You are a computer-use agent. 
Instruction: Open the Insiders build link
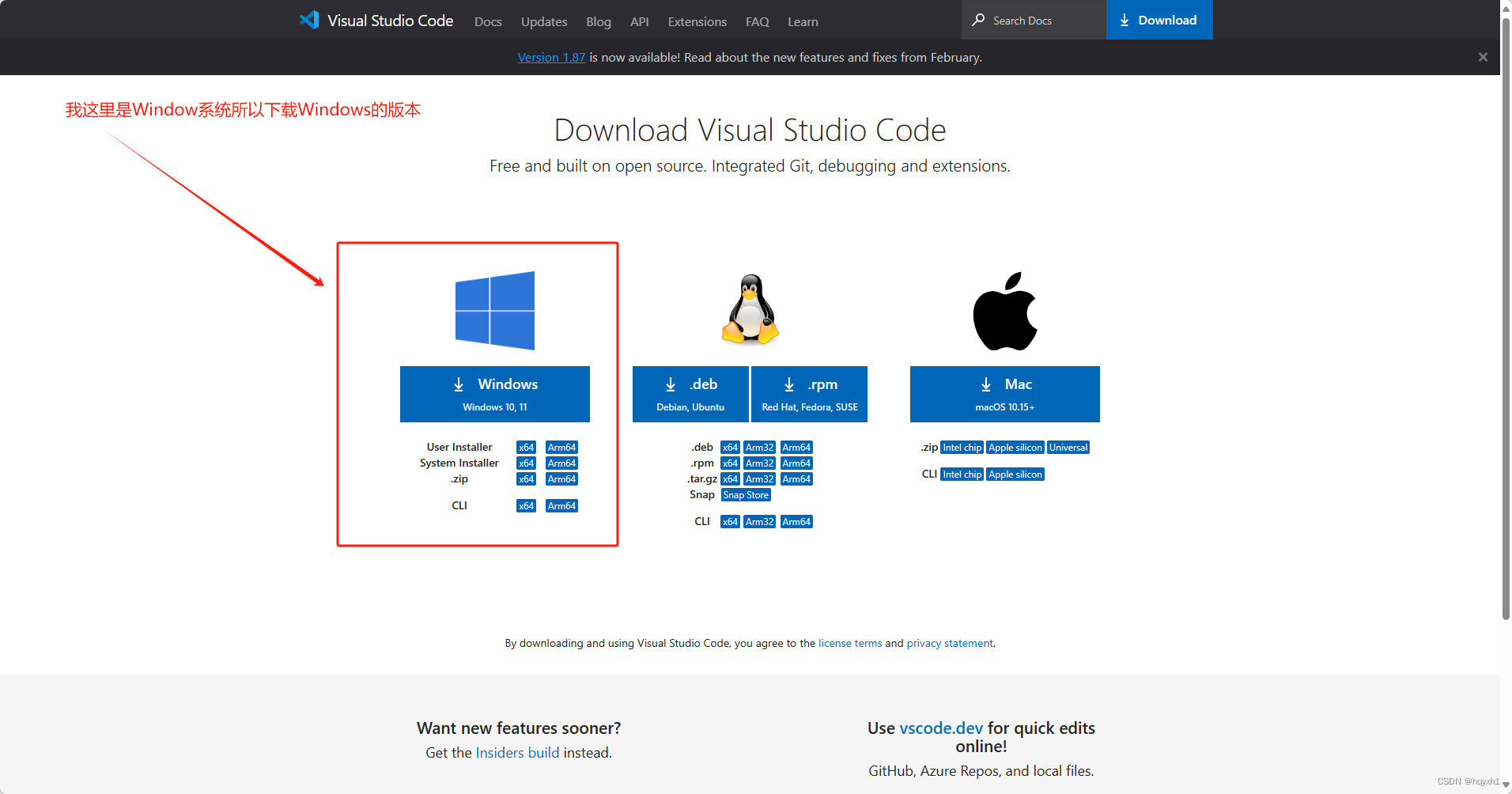coord(517,753)
